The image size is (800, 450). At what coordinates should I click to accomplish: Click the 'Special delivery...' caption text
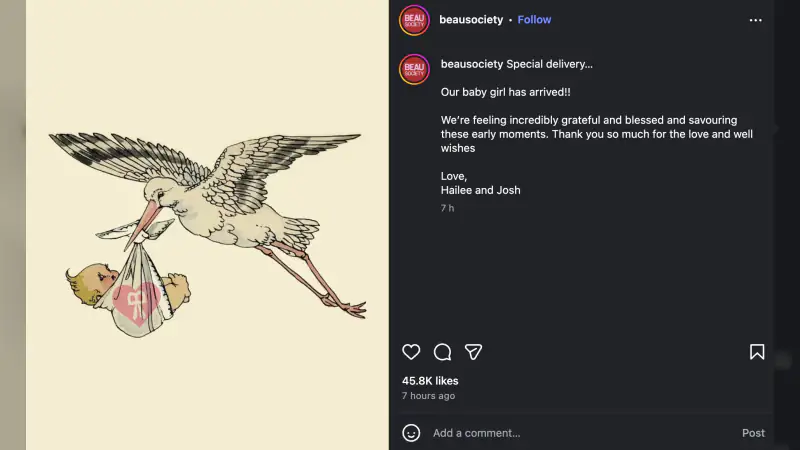(549, 64)
